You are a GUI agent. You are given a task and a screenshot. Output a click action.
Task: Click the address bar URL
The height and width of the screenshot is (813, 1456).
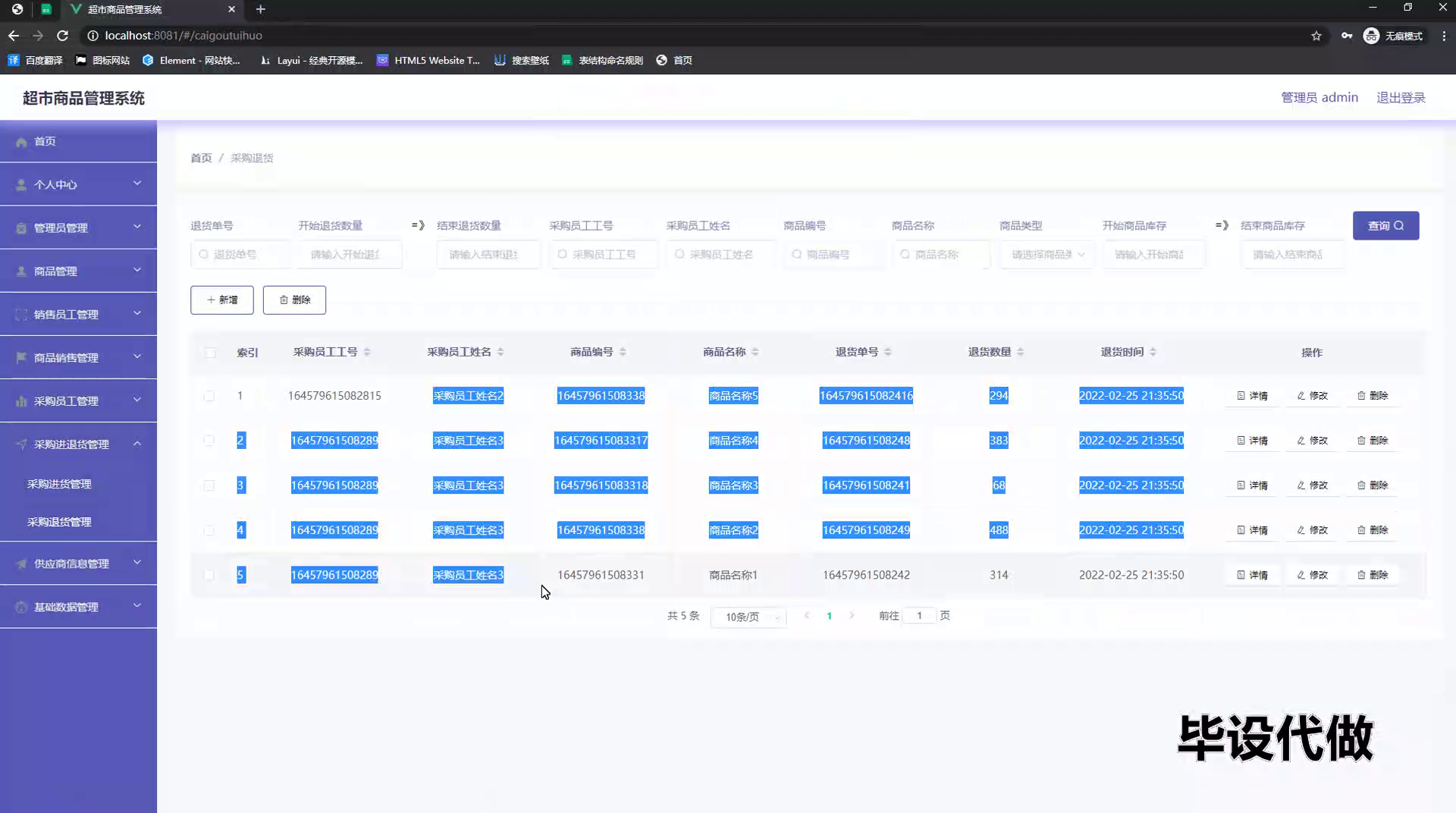pyautogui.click(x=184, y=36)
